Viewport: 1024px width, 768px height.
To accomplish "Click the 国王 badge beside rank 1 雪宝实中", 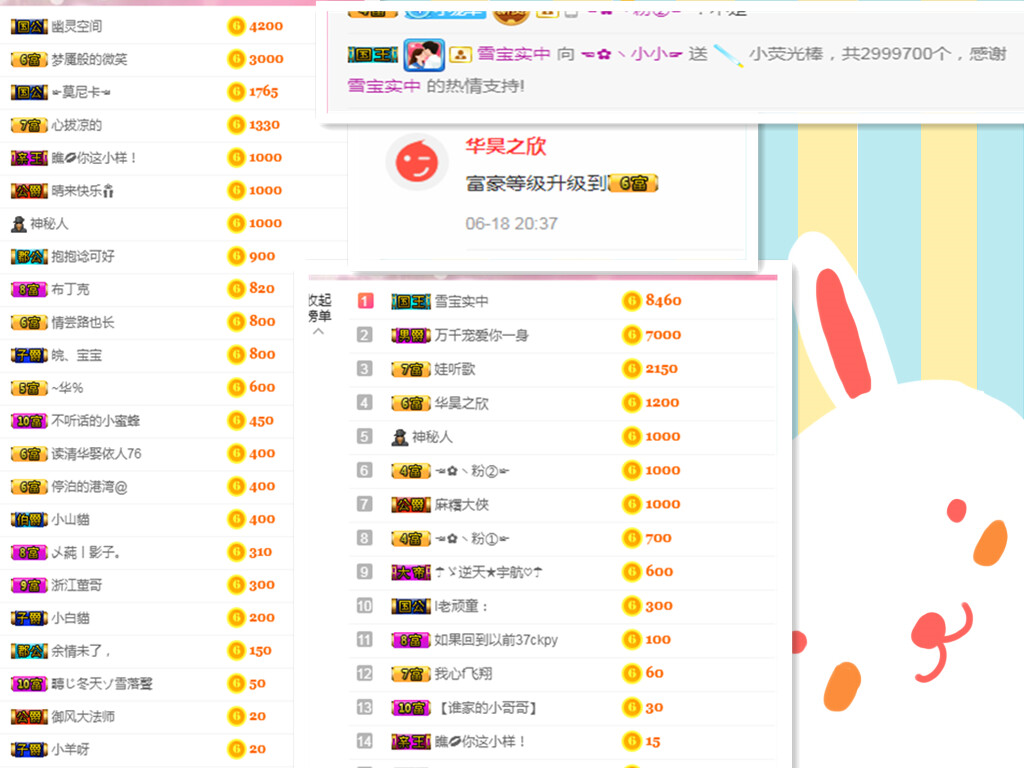I will point(410,301).
